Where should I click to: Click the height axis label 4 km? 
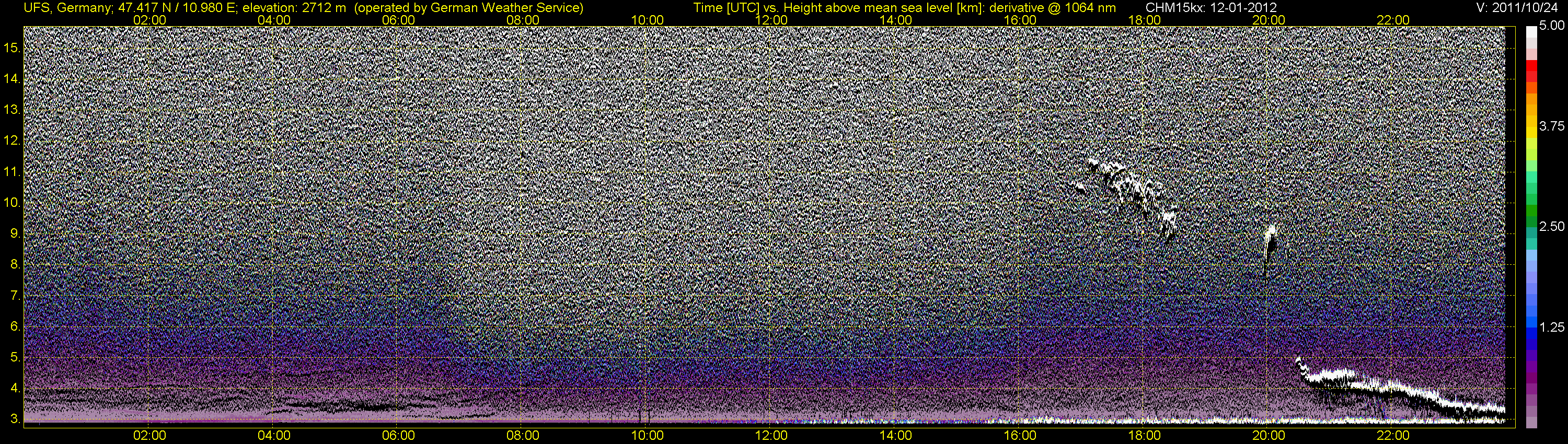15,389
